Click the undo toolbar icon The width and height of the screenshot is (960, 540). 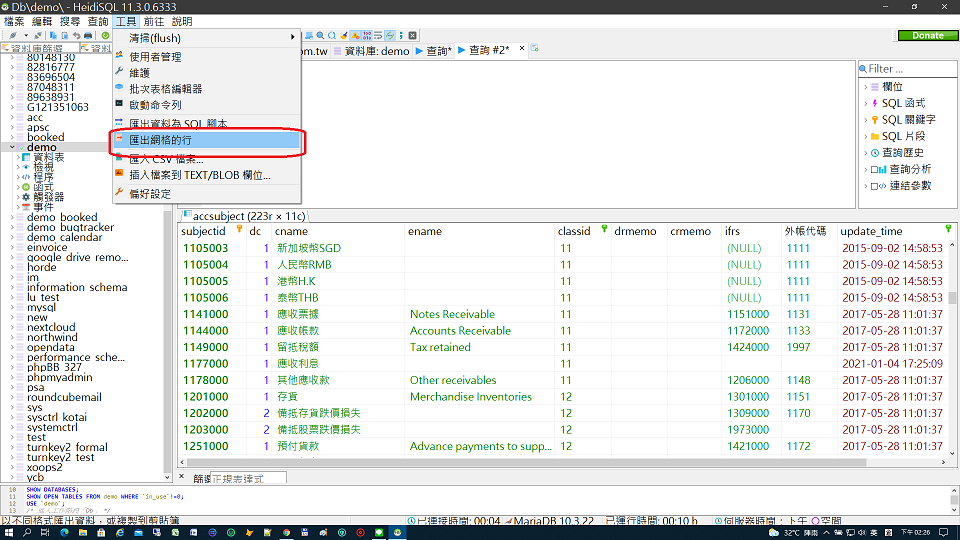pyautogui.click(x=77, y=36)
